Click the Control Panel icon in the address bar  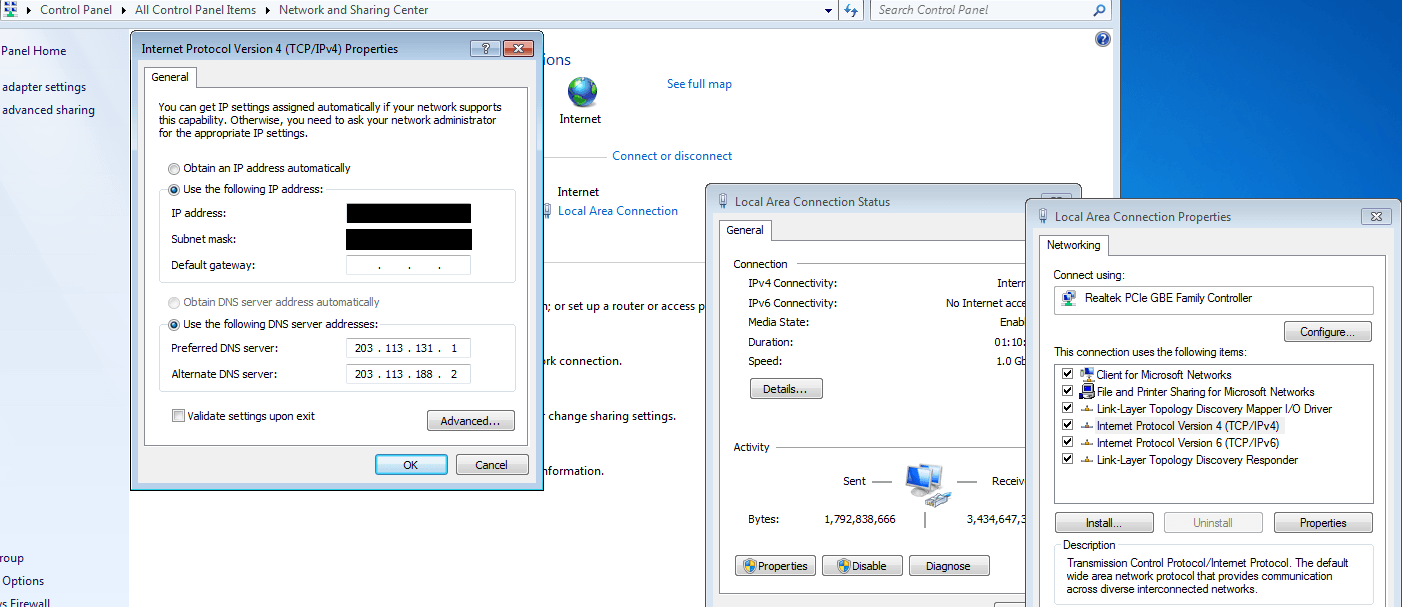(x=10, y=9)
